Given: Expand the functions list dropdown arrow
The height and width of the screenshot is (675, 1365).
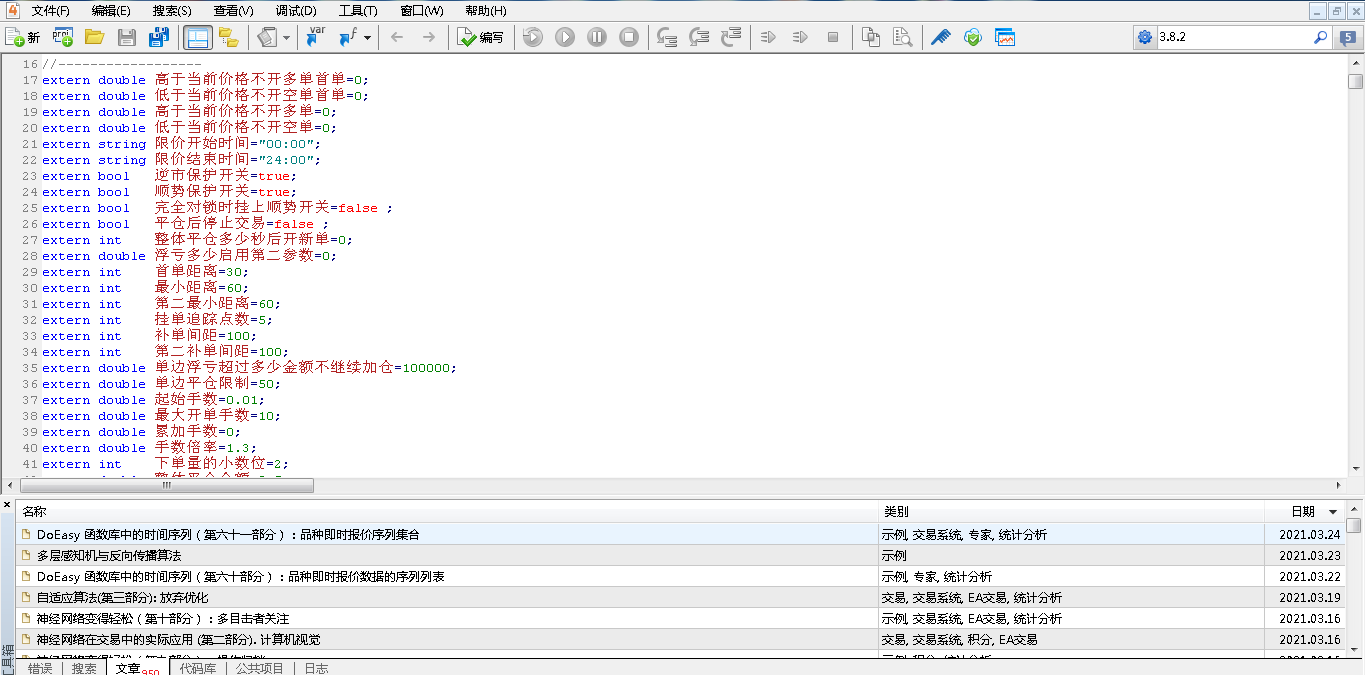Looking at the screenshot, I should 368,37.
